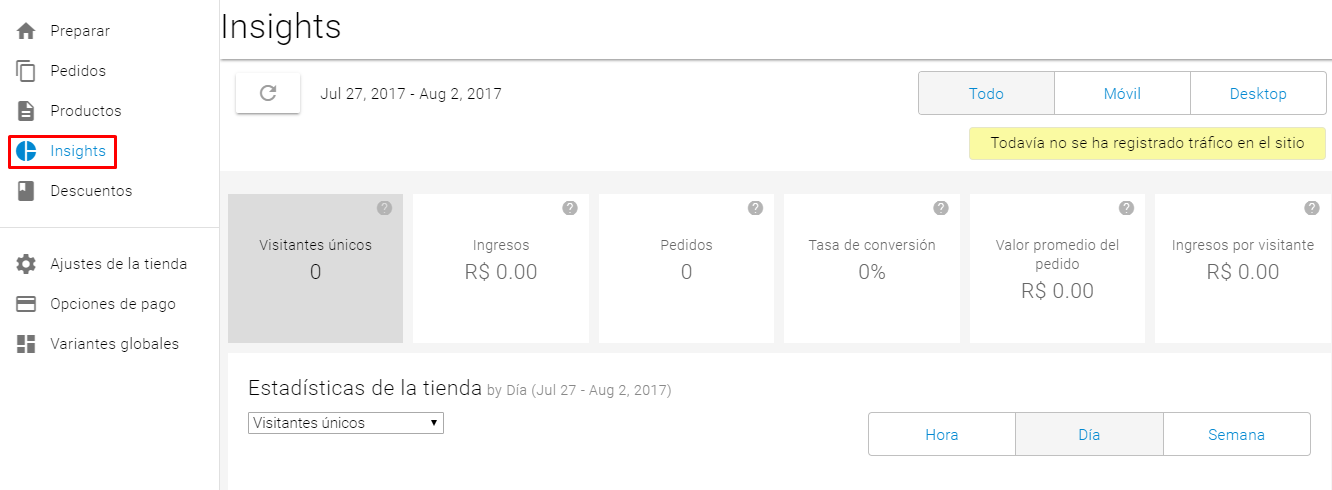Open Ajustes de la tienda gear icon
This screenshot has height=490, width=1332.
pyautogui.click(x=26, y=264)
